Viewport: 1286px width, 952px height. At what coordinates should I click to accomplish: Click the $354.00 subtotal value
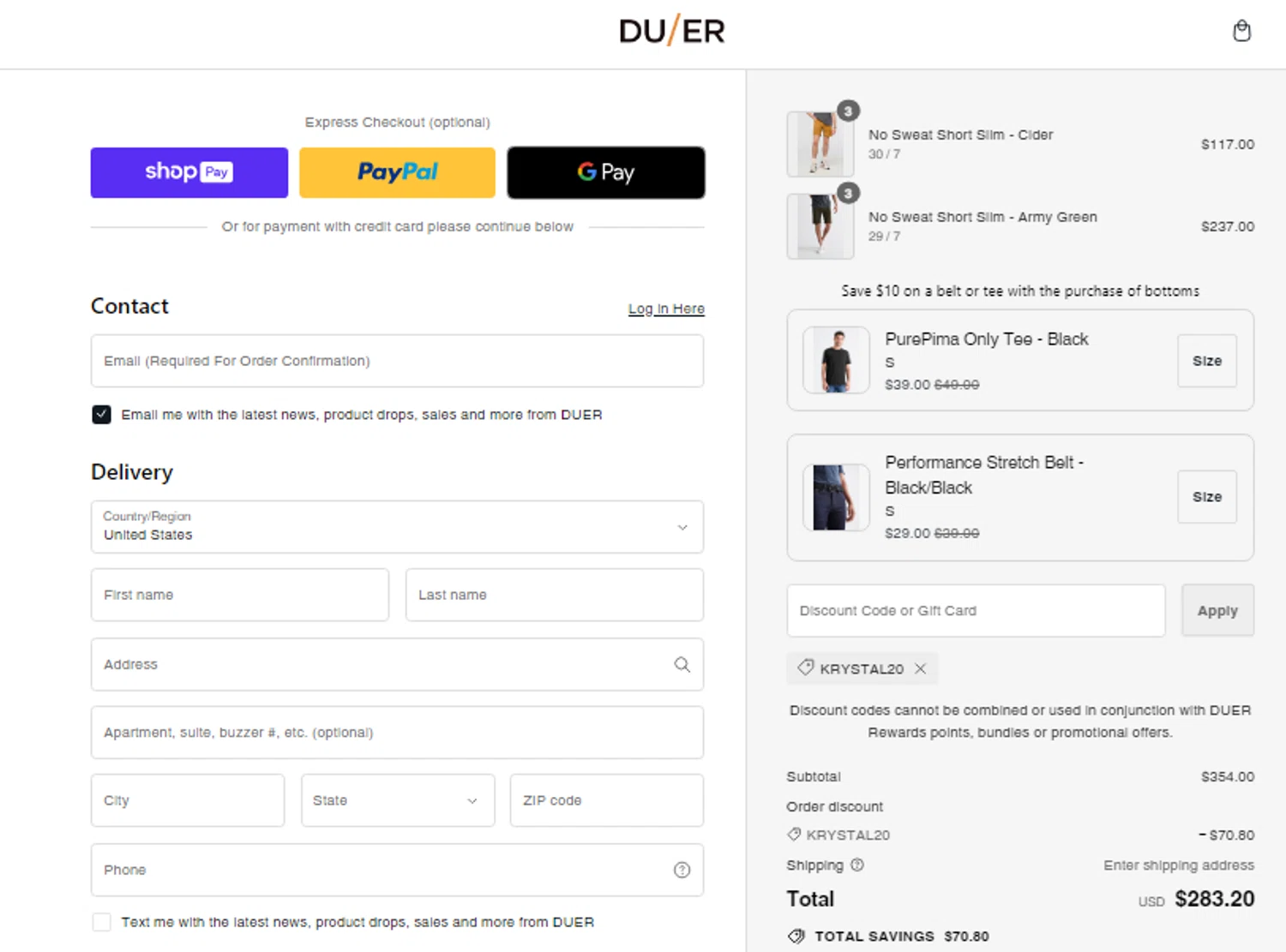(1228, 776)
